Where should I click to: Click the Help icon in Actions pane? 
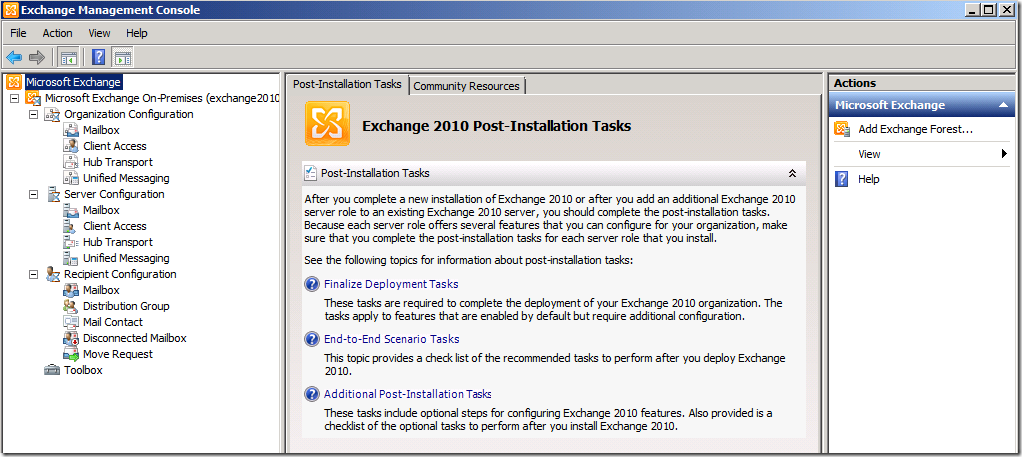(841, 179)
